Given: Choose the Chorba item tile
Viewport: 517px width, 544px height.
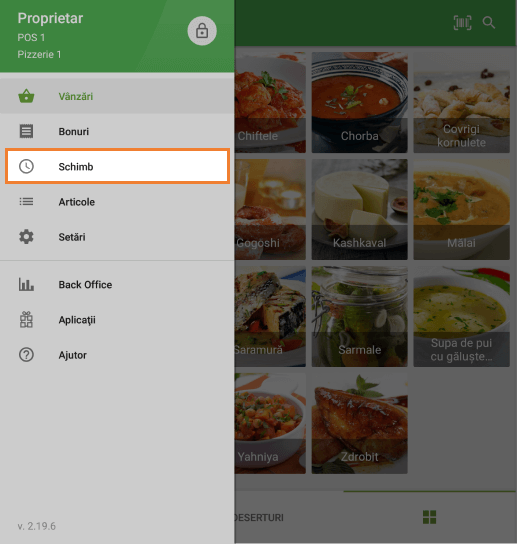Looking at the screenshot, I should [x=359, y=102].
